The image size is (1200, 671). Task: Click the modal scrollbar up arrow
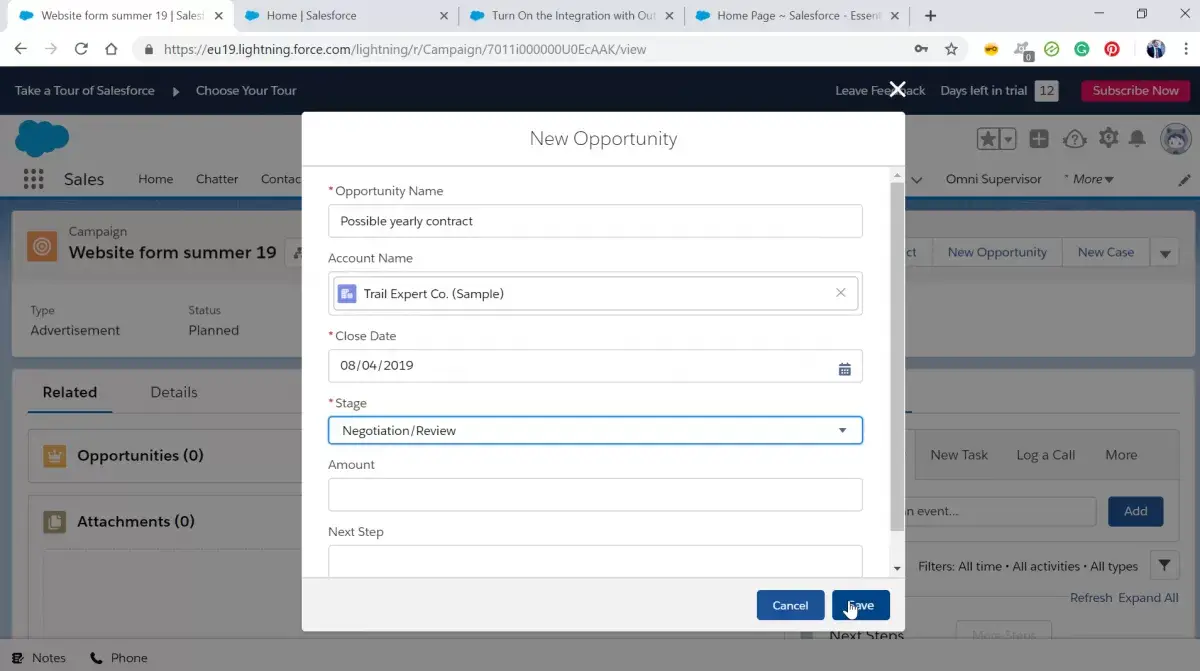pyautogui.click(x=896, y=175)
